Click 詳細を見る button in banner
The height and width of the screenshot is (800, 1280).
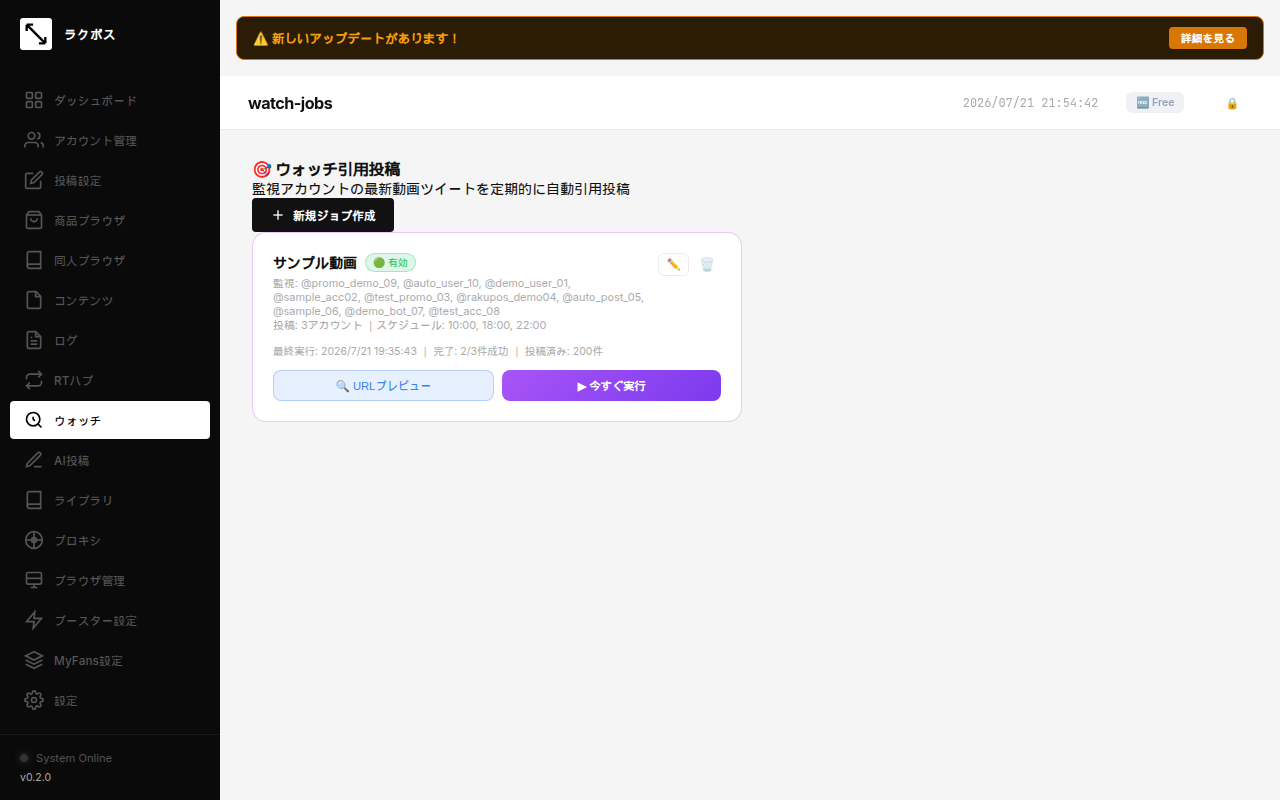click(1208, 38)
